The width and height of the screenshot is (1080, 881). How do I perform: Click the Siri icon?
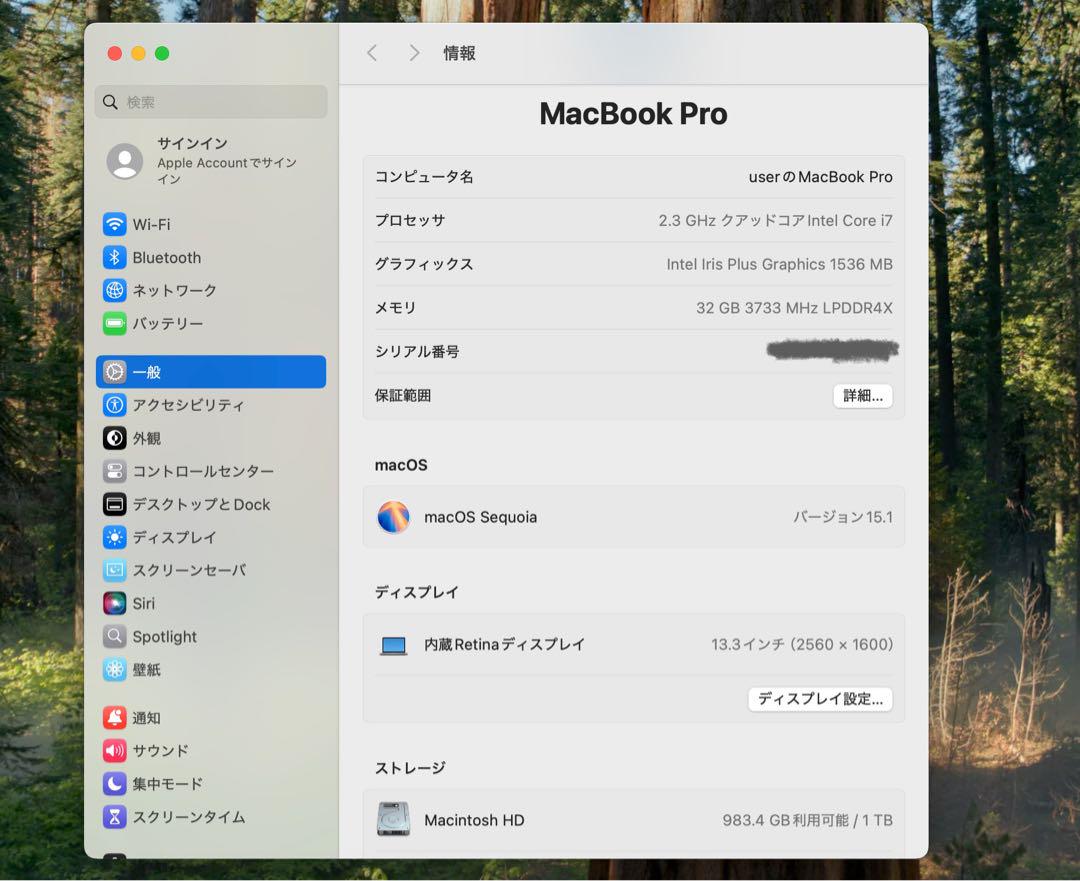[x=114, y=603]
